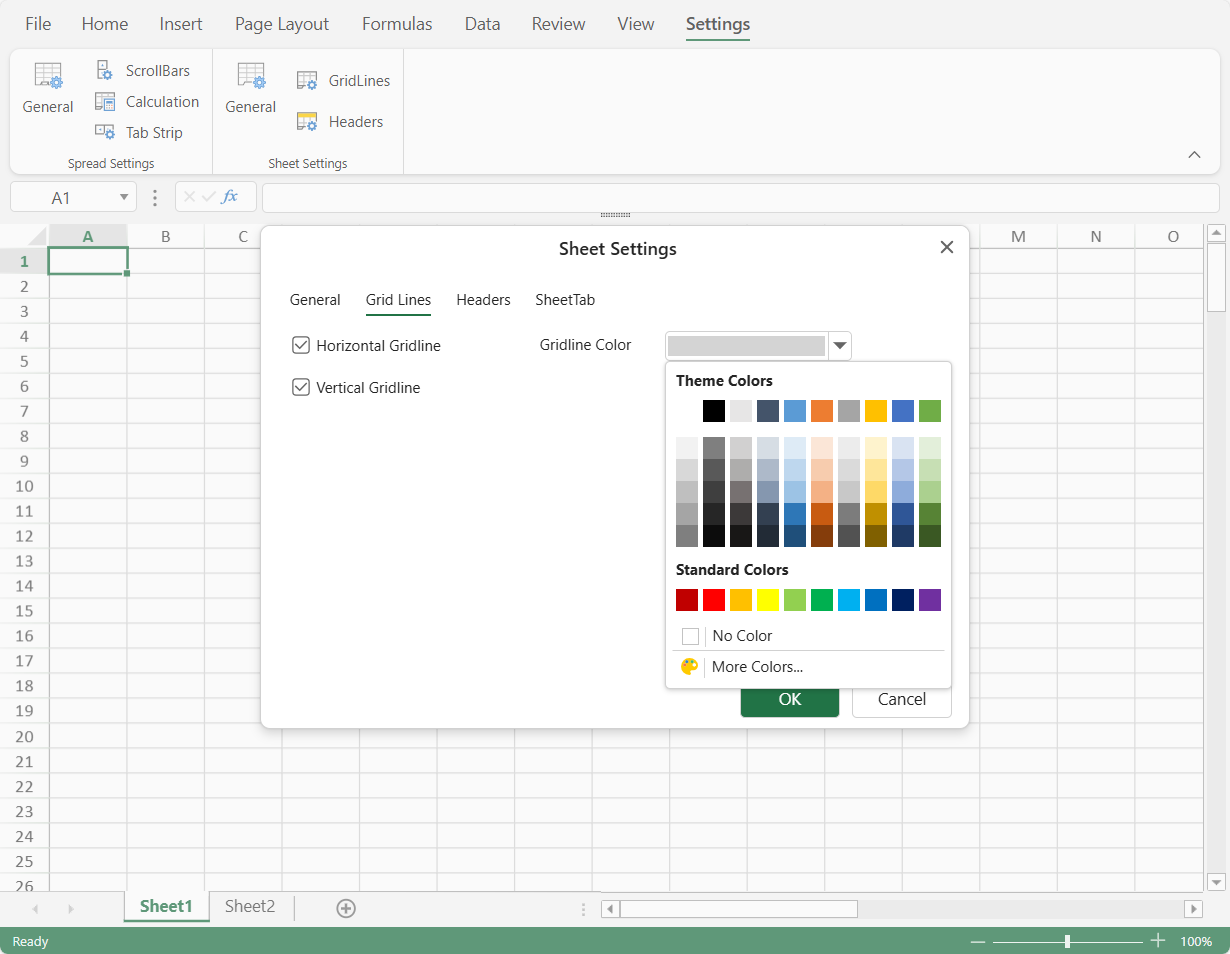
Task: Open the Formulas ribbon tab
Action: 397,24
